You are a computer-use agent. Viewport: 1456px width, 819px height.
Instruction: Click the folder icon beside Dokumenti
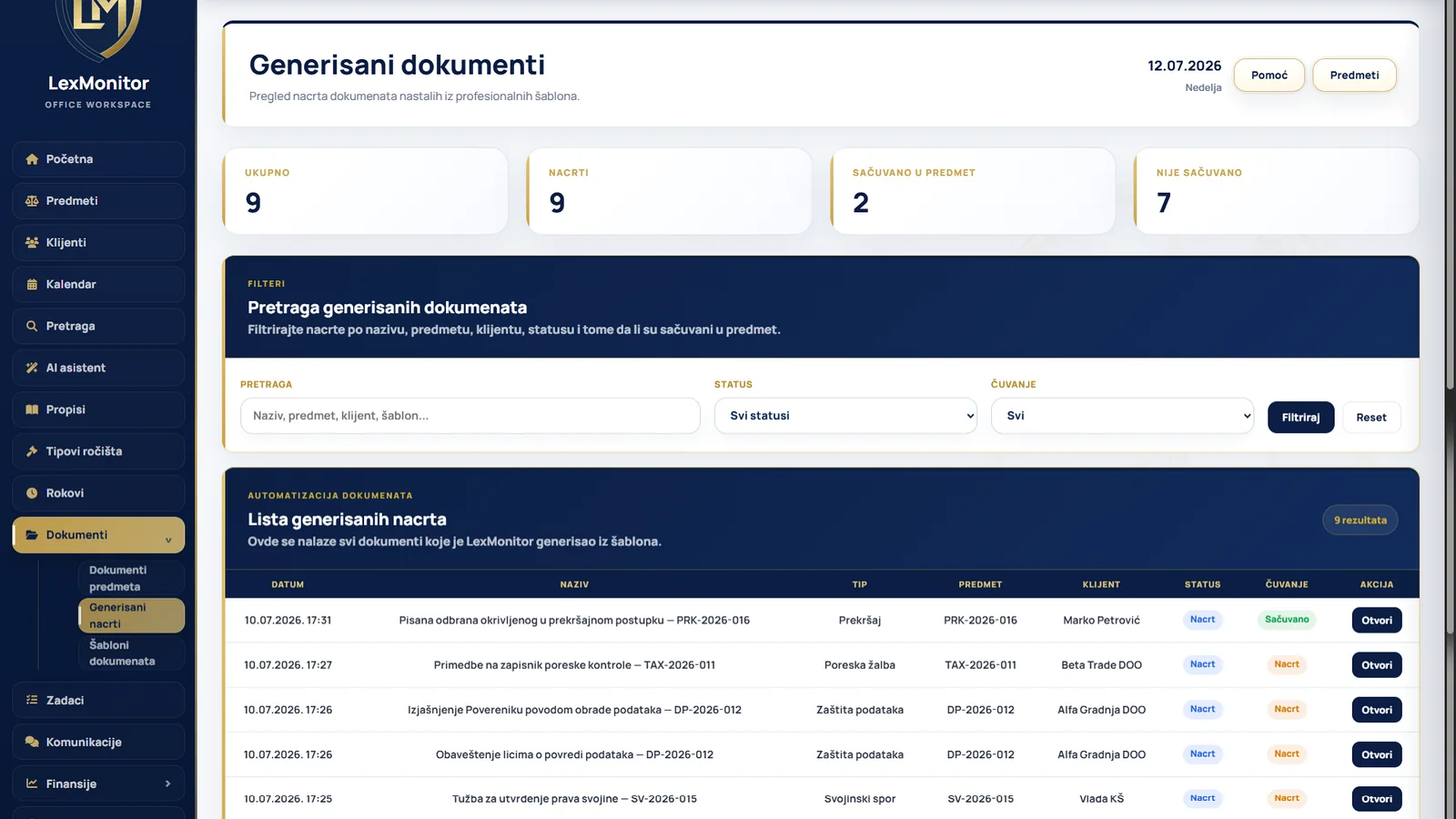click(x=32, y=536)
